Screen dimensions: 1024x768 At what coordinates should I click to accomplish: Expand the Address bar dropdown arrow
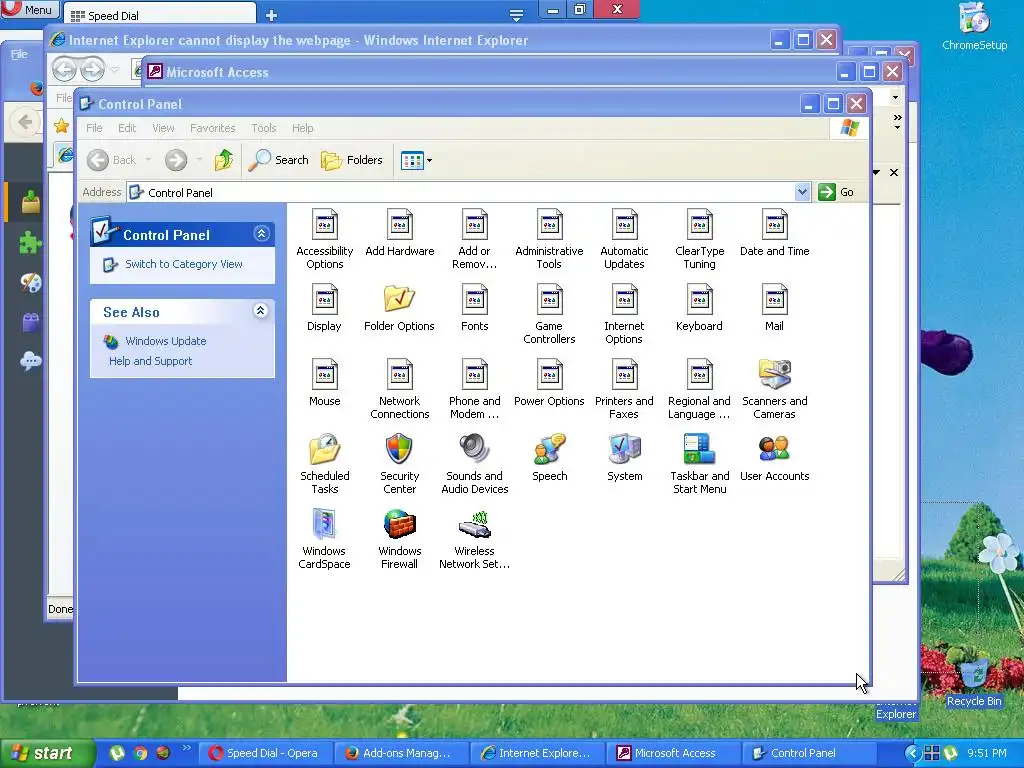pos(802,192)
